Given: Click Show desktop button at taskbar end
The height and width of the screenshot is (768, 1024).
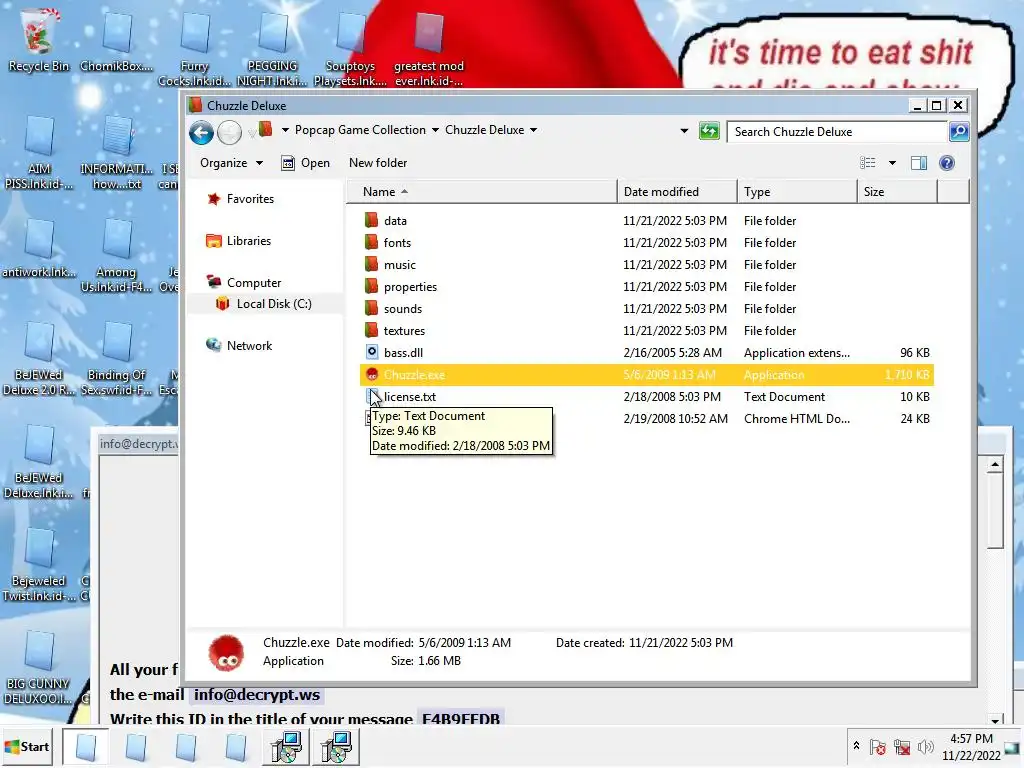Looking at the screenshot, I should tap(1013, 746).
